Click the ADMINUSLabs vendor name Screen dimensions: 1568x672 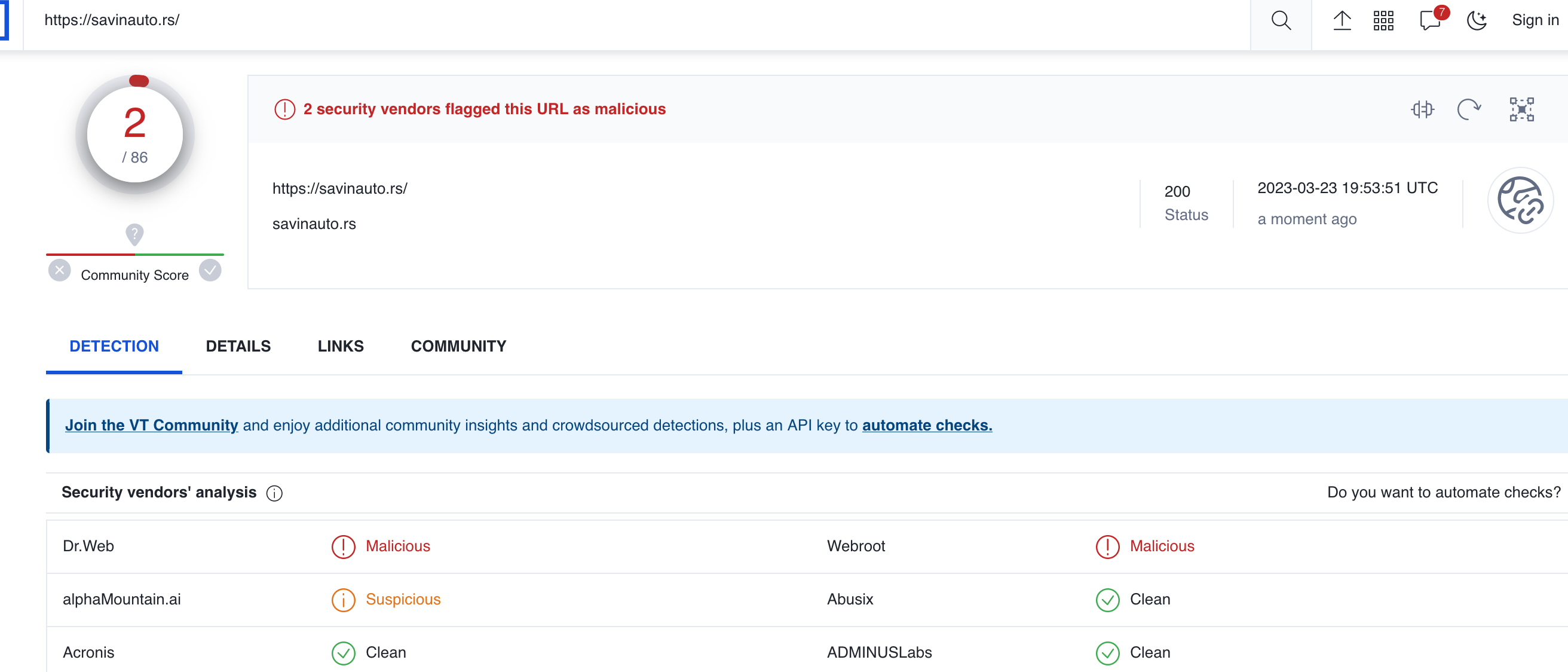click(x=879, y=652)
